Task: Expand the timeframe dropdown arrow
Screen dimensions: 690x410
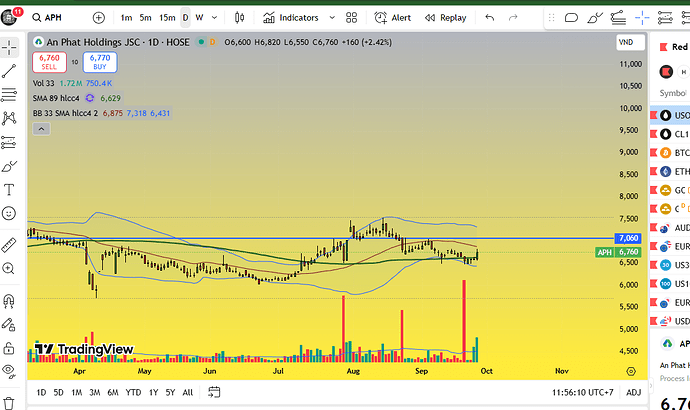Action: pyautogui.click(x=214, y=18)
